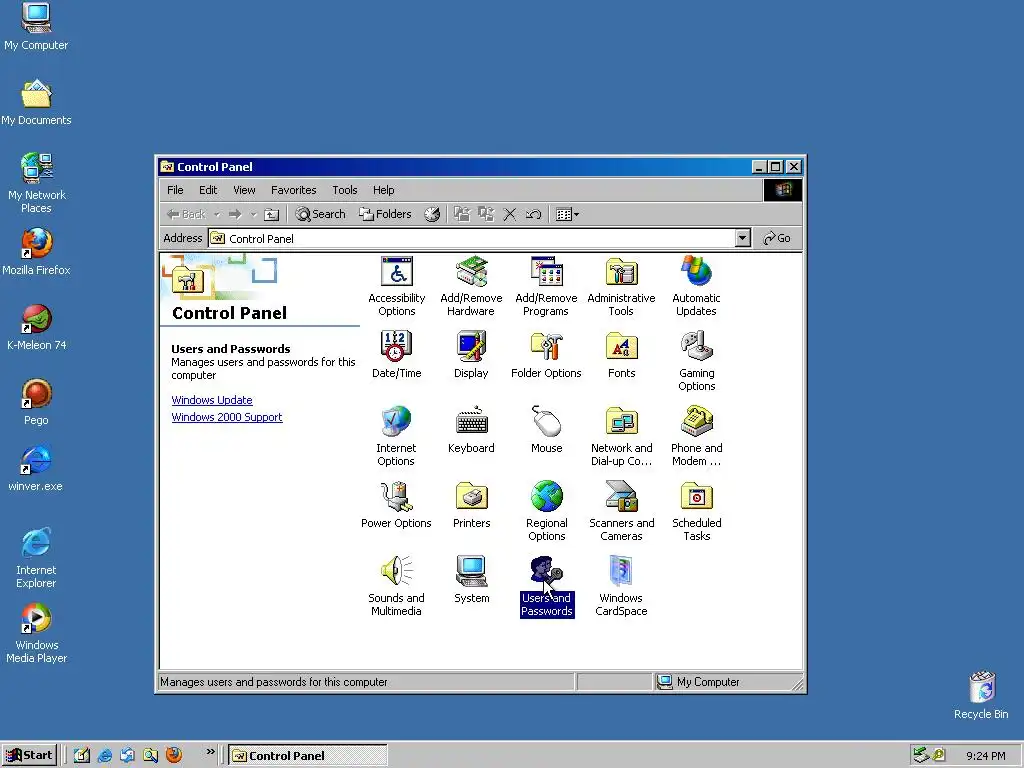Select My Computer desktop icon
Viewport: 1024px width, 768px height.
coord(36,26)
